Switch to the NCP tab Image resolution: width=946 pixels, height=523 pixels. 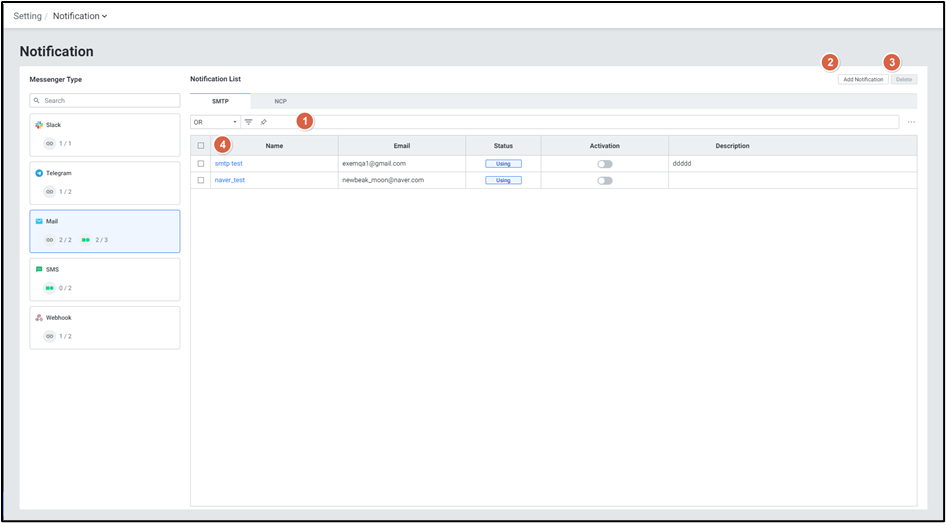(280, 101)
